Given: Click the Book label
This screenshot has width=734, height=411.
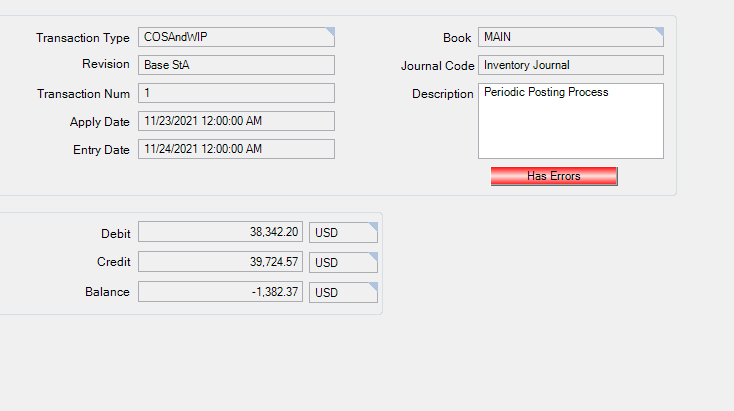Looking at the screenshot, I should tap(457, 38).
